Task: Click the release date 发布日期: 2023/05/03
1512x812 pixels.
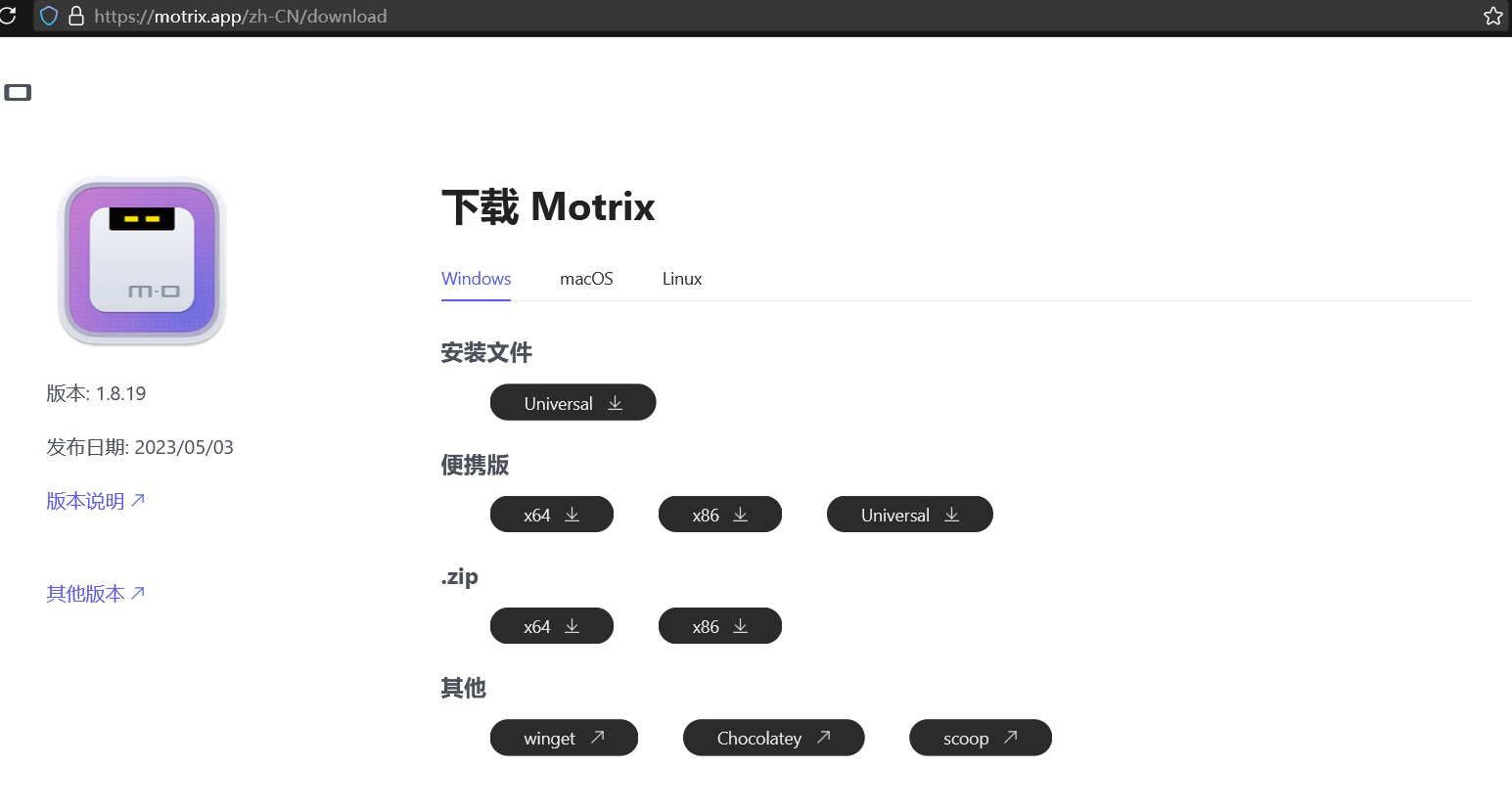Action: click(140, 447)
